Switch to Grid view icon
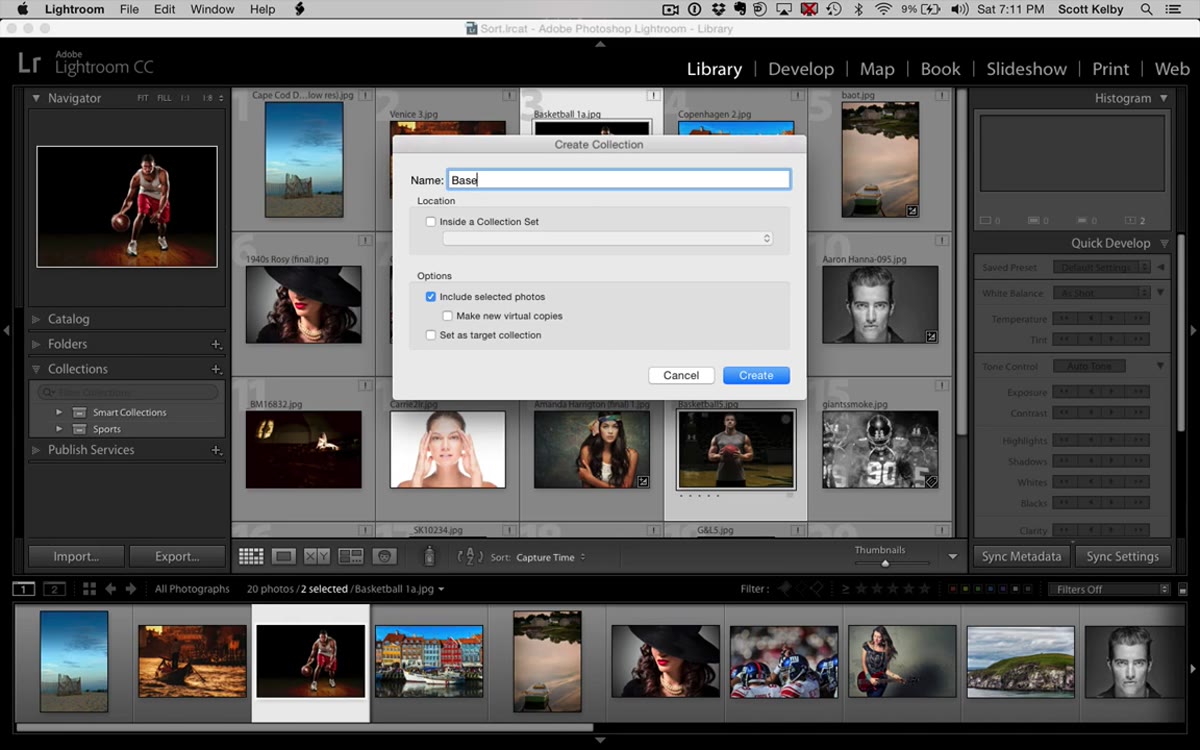This screenshot has height=750, width=1200. (251, 556)
